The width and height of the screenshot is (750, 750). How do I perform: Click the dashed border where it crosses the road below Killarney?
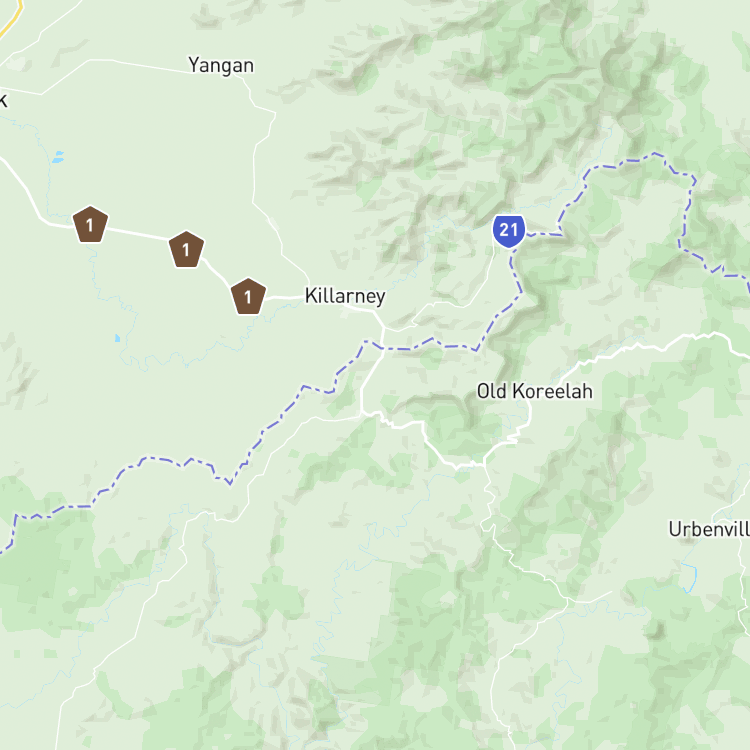382,348
